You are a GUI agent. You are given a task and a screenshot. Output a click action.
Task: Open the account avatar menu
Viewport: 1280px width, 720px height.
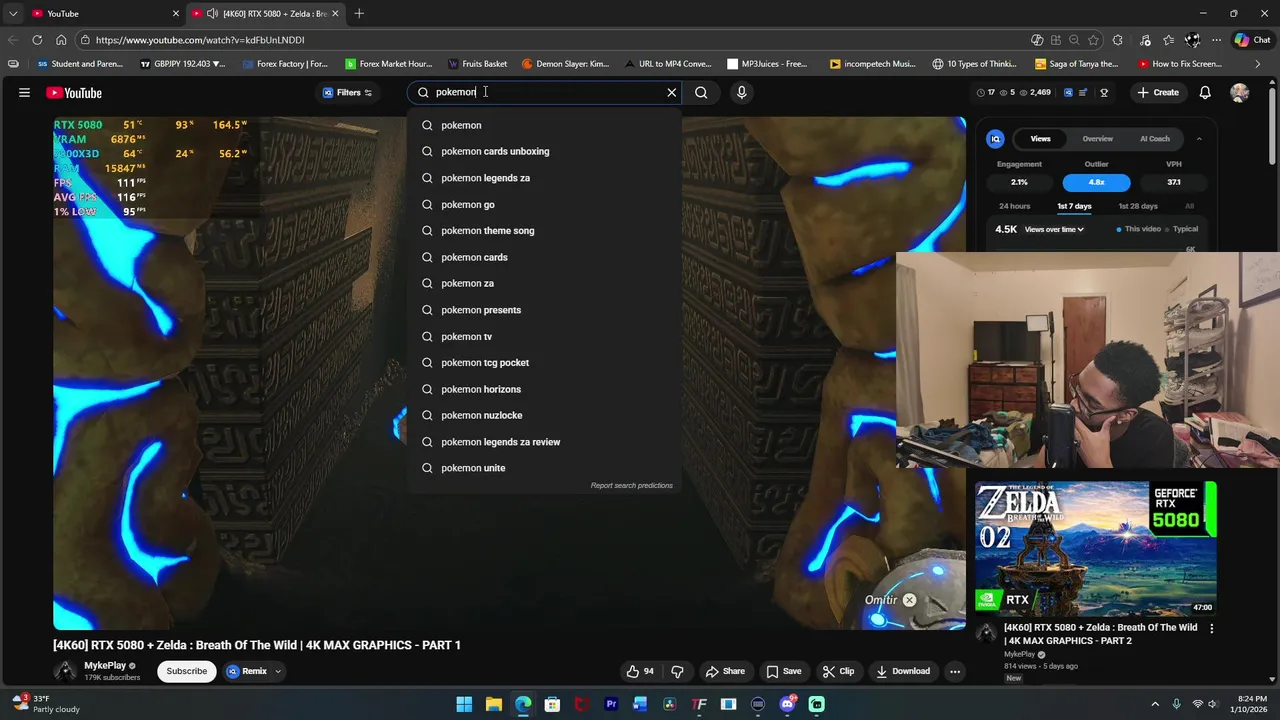pyautogui.click(x=1240, y=92)
